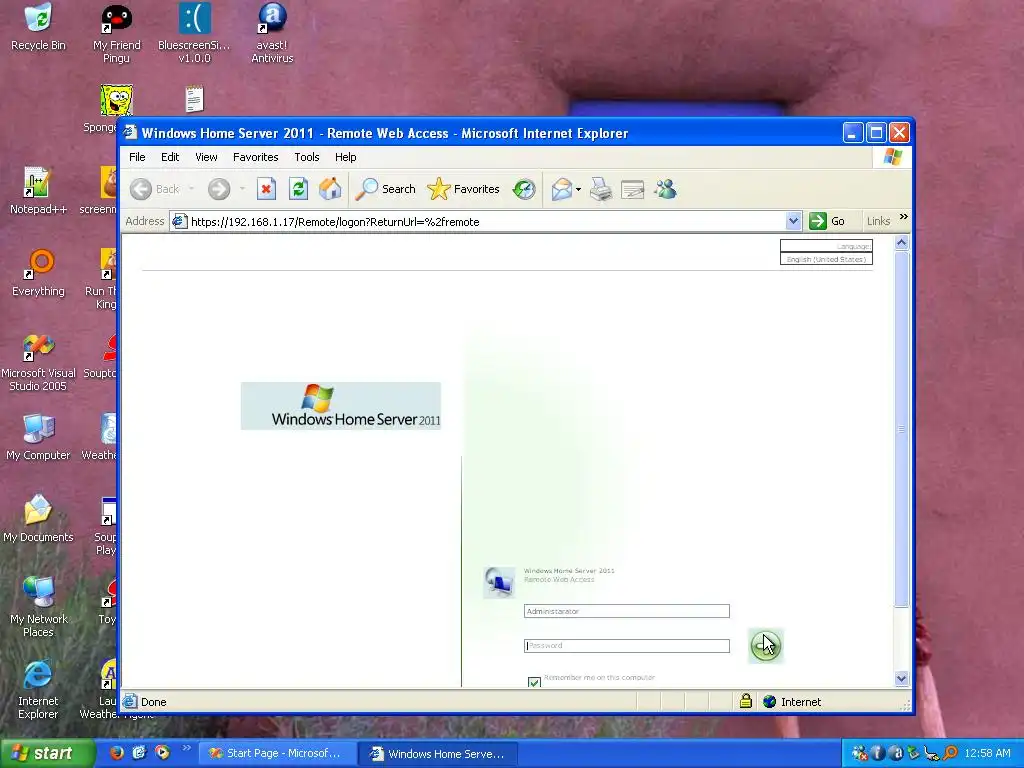Open the File menu
This screenshot has width=1024, height=768.
137,157
